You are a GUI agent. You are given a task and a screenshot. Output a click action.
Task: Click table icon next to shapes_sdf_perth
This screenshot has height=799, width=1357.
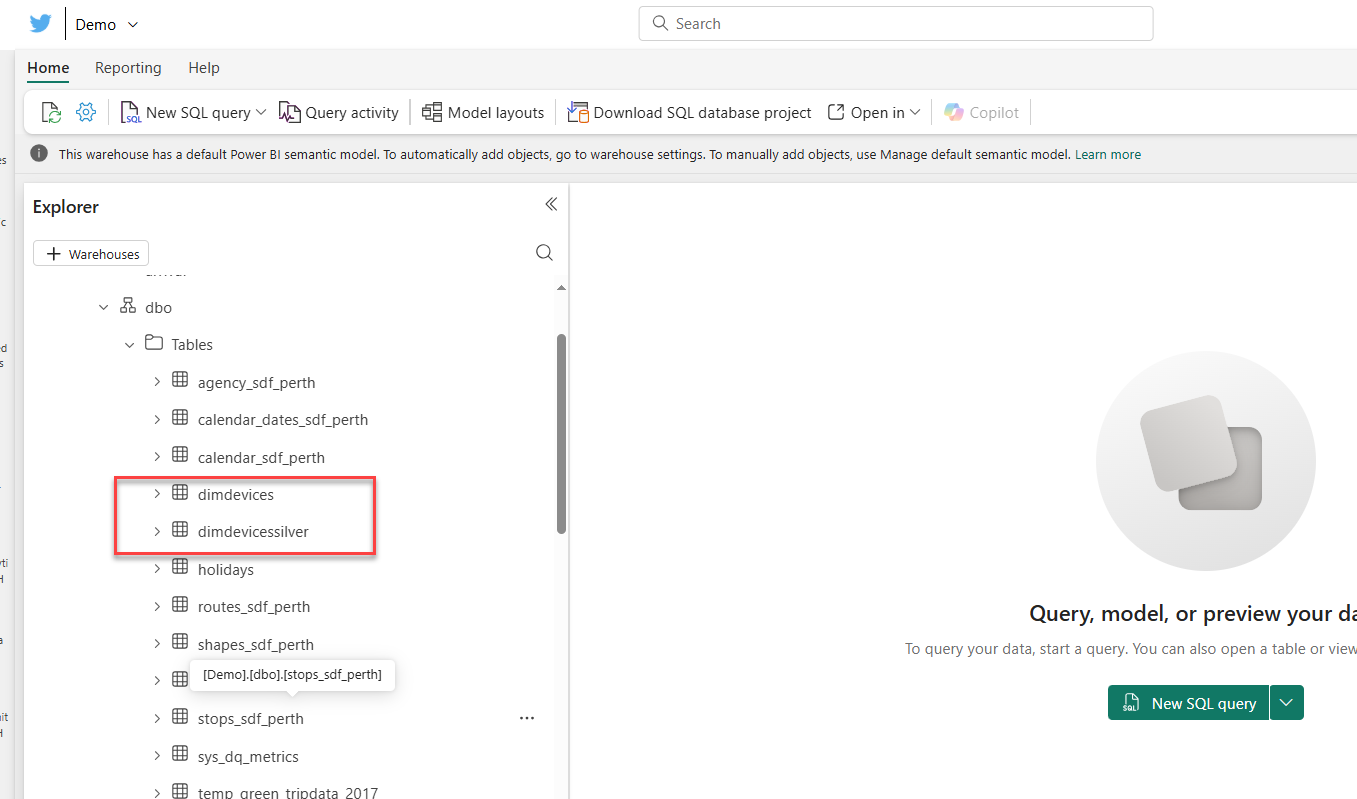180,643
